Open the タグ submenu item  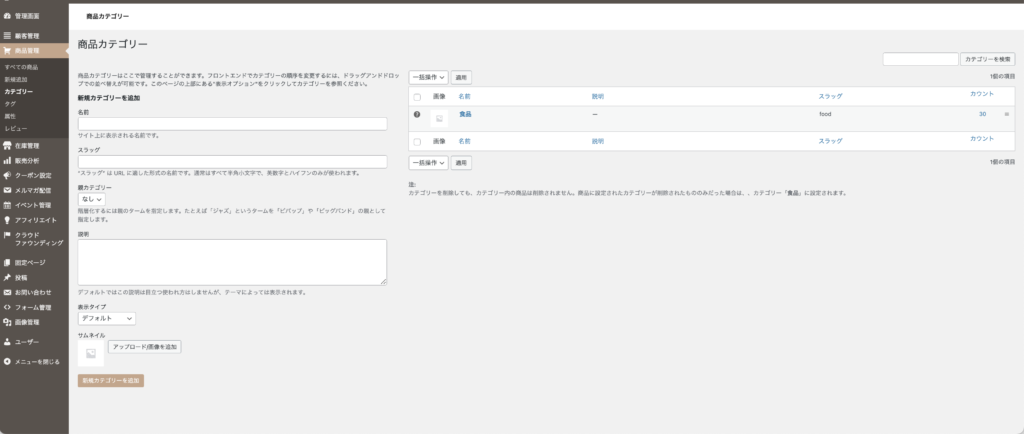pyautogui.click(x=10, y=103)
